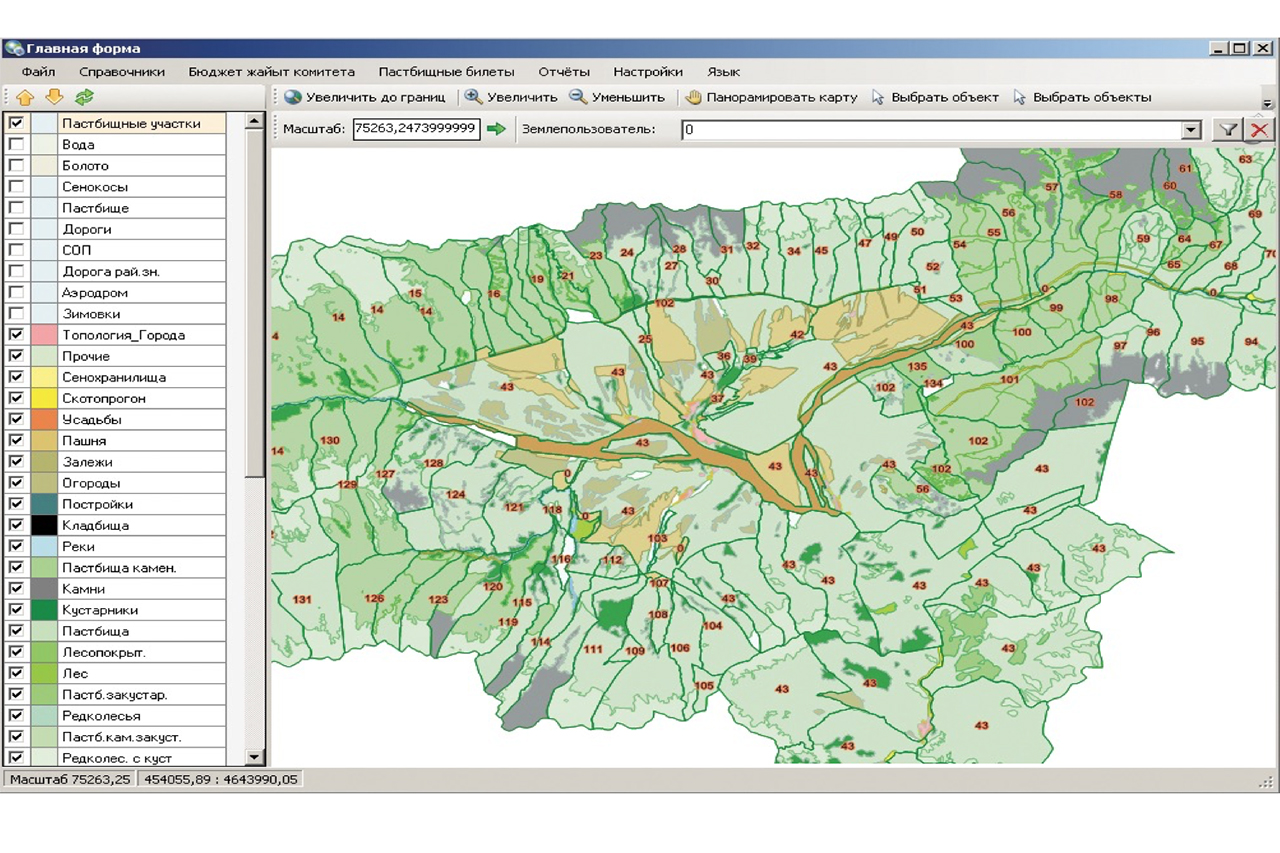Select the 'Уменьшить' zoom out tool
This screenshot has width=1280, height=853.
(617, 97)
